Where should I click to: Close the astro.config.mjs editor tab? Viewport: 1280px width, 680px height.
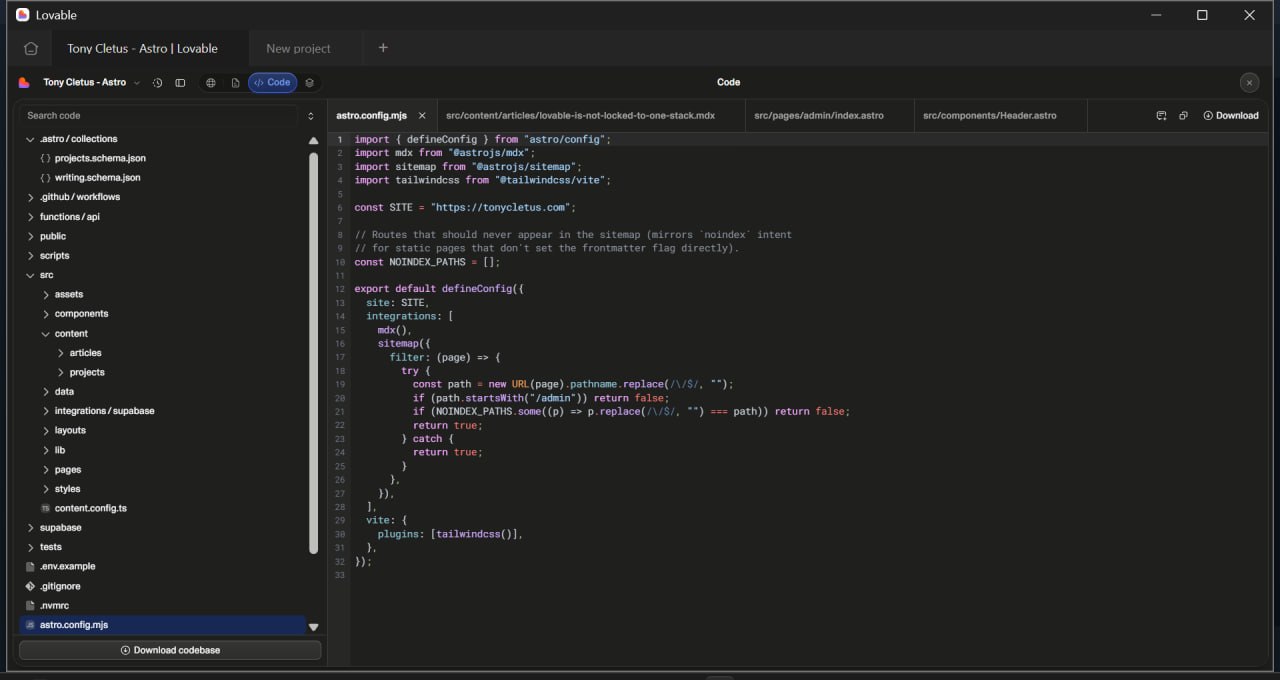point(422,116)
